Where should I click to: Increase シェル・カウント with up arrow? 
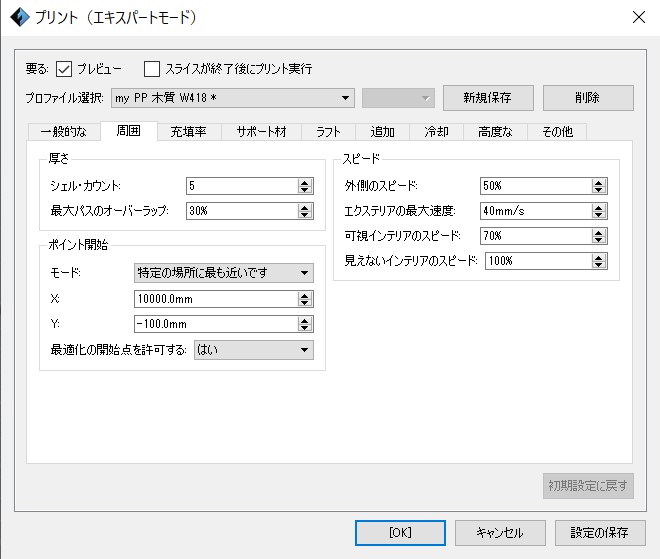pos(305,182)
